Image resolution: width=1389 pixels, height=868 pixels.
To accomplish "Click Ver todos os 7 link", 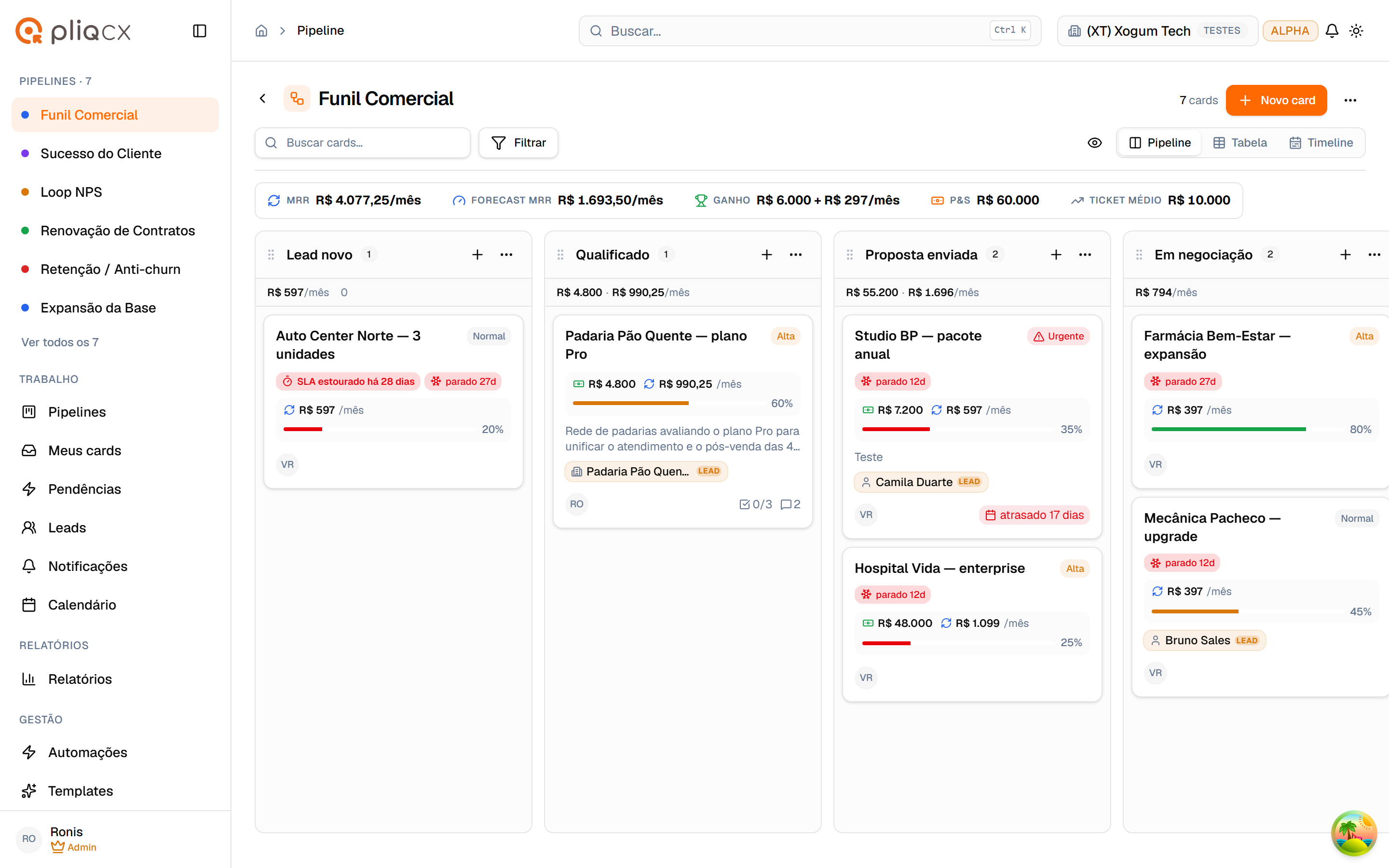I will click(x=60, y=342).
